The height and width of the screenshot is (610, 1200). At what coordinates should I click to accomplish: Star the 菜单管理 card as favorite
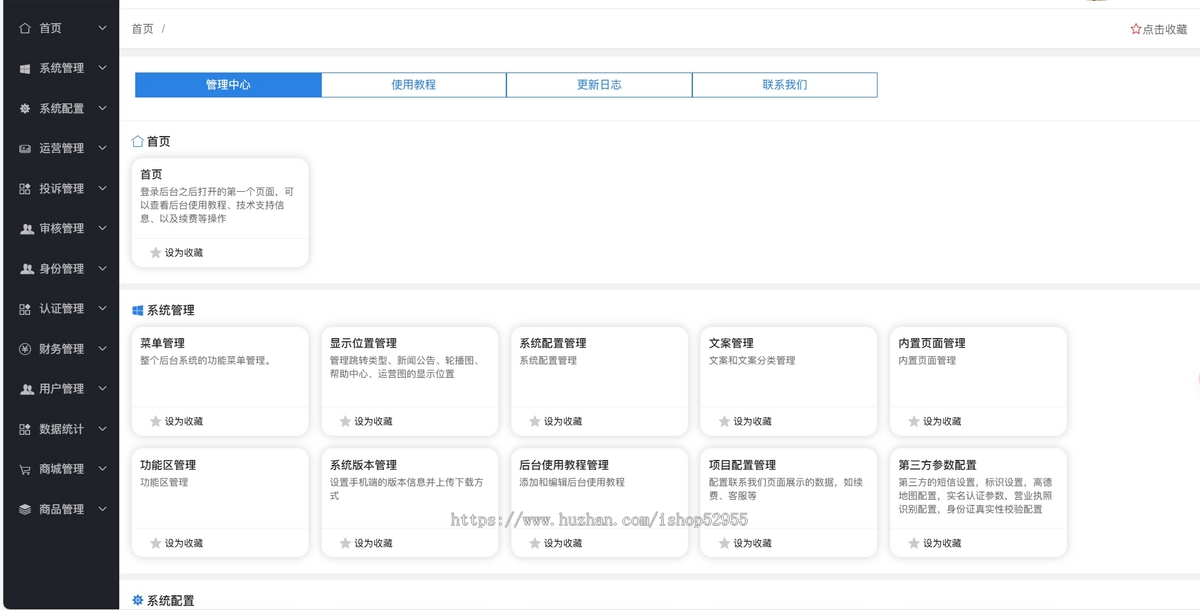pos(155,421)
